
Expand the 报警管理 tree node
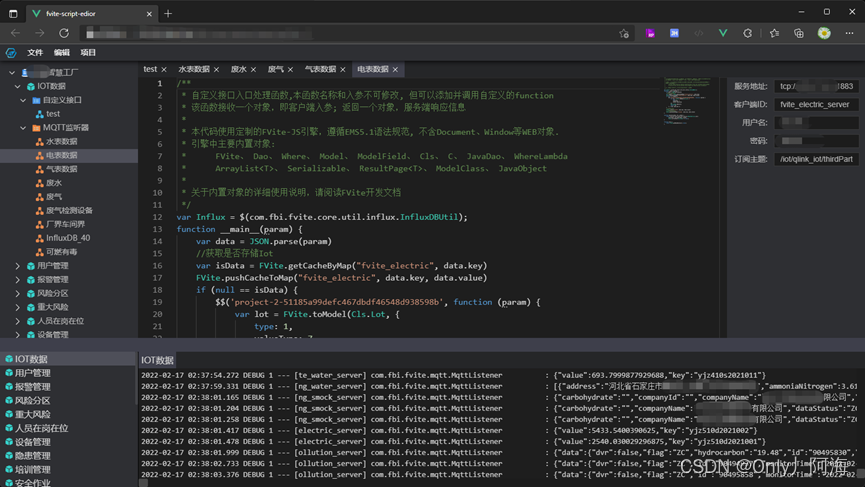click(17, 280)
